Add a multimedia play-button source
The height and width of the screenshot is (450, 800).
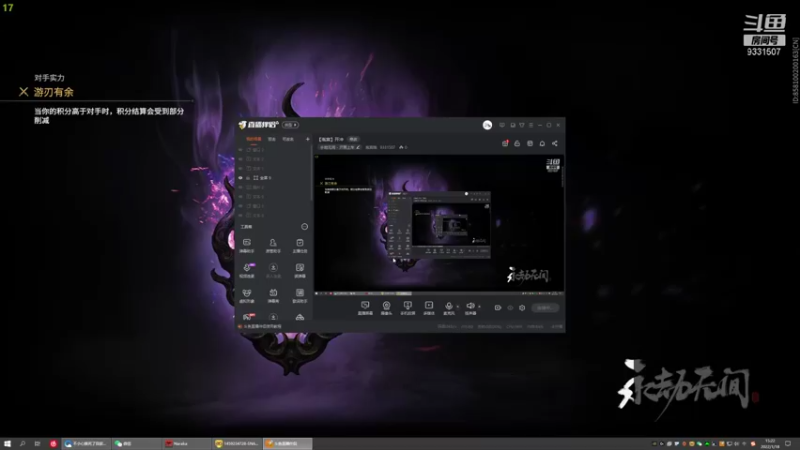tap(429, 308)
